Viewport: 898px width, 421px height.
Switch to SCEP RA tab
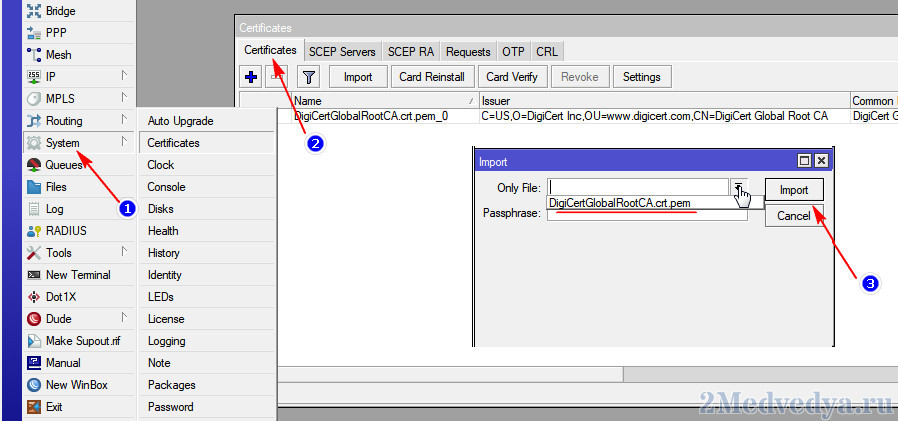click(x=411, y=52)
